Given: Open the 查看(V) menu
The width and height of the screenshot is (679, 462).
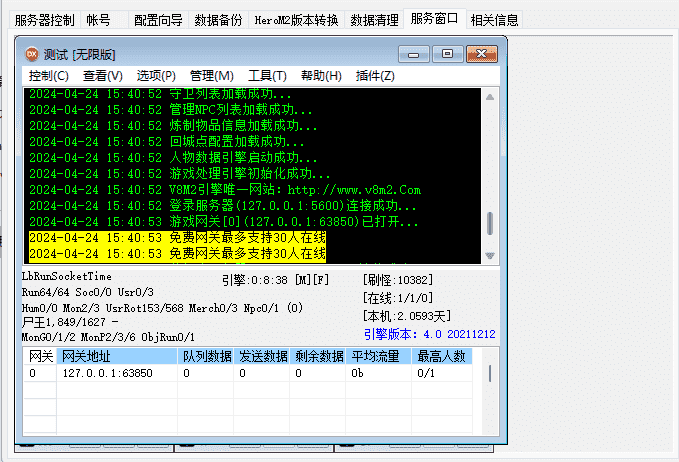Looking at the screenshot, I should pyautogui.click(x=102, y=76).
